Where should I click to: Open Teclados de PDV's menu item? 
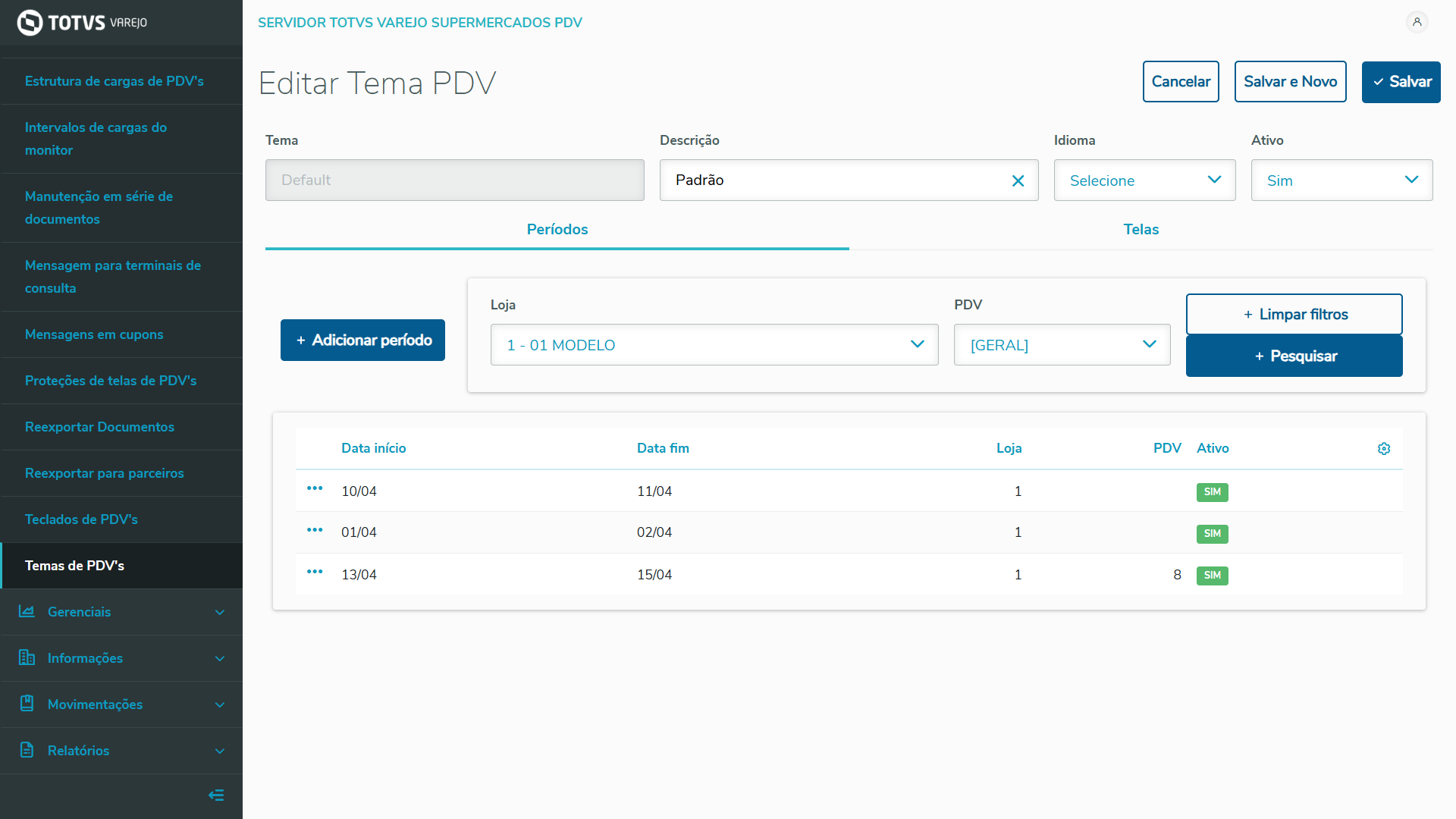(81, 519)
